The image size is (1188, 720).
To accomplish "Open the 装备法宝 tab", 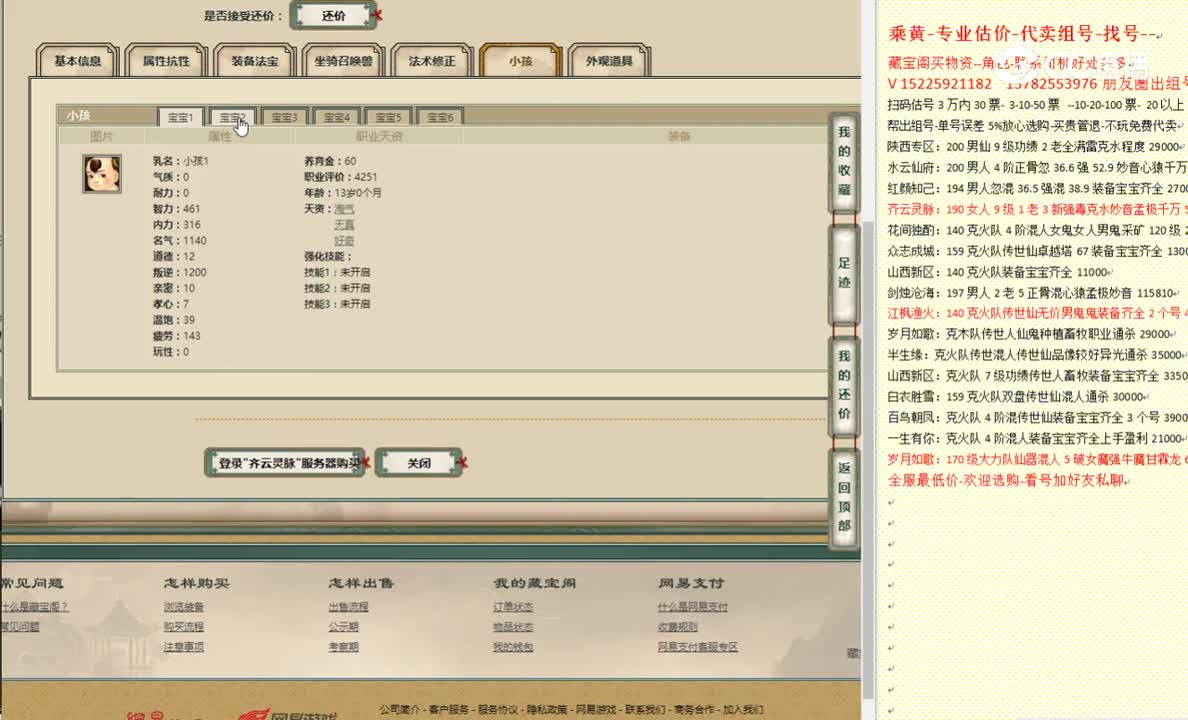I will pyautogui.click(x=255, y=61).
